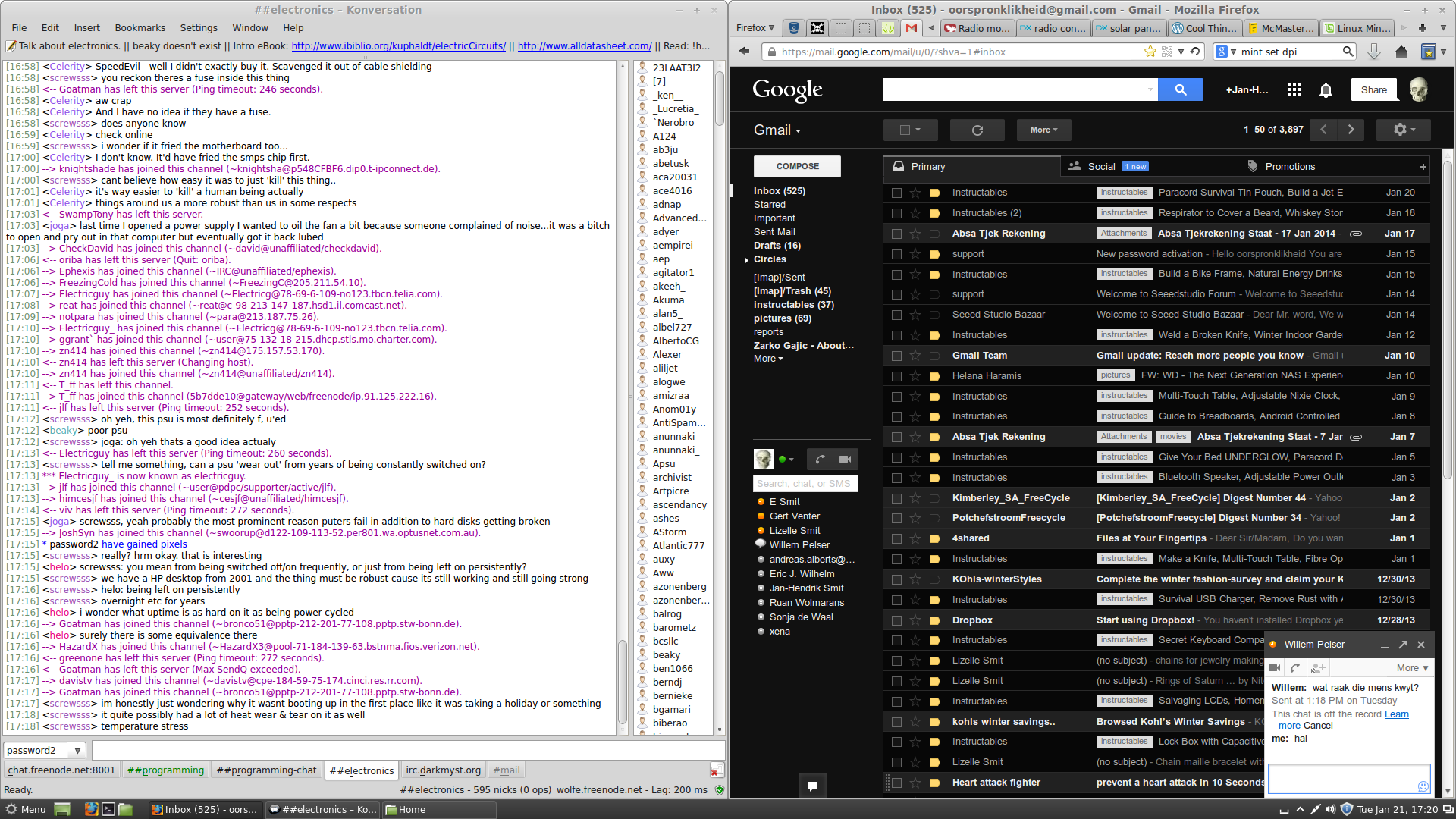Open the More actions dropdown
Screen dimensions: 1456x819
1043,130
